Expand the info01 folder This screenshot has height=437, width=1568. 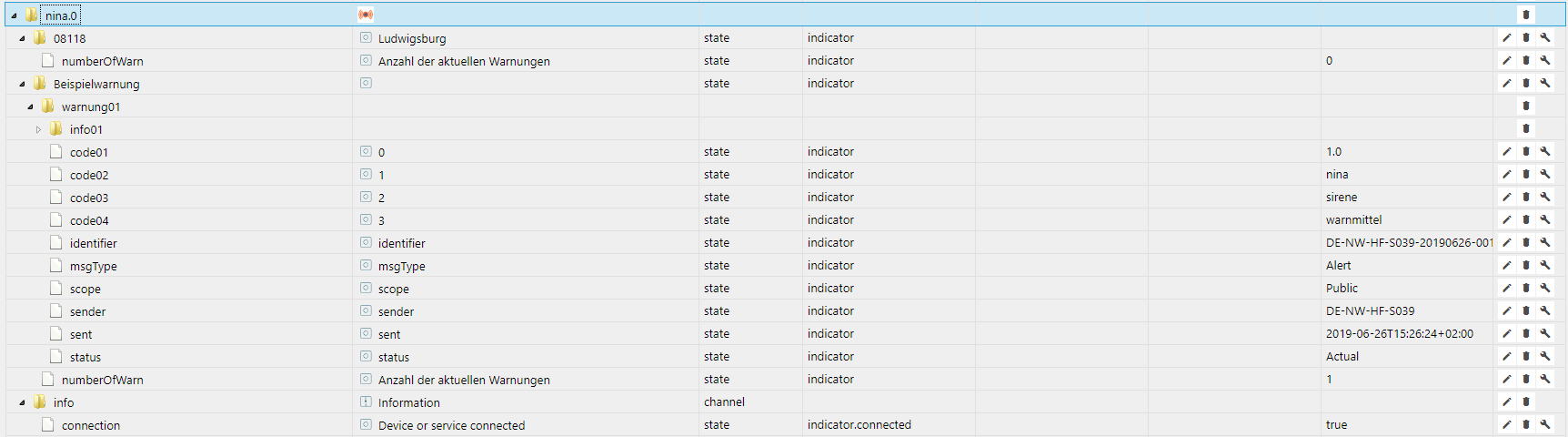coord(38,129)
